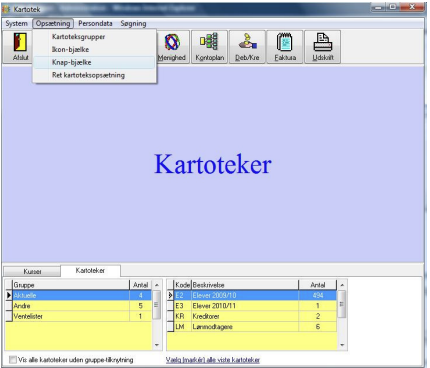Screen dimensions: 430x368
Task: Minimize the Kartotek window
Action: (x=379, y=7)
